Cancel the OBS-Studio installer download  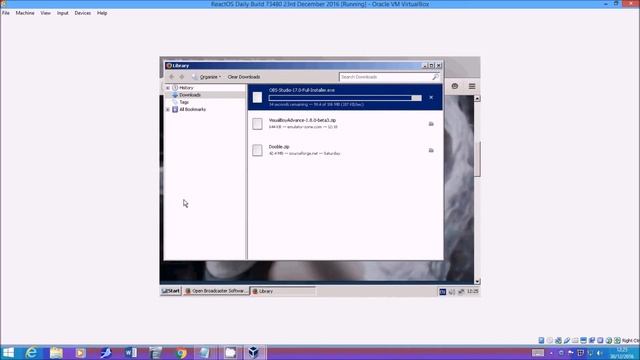point(431,98)
